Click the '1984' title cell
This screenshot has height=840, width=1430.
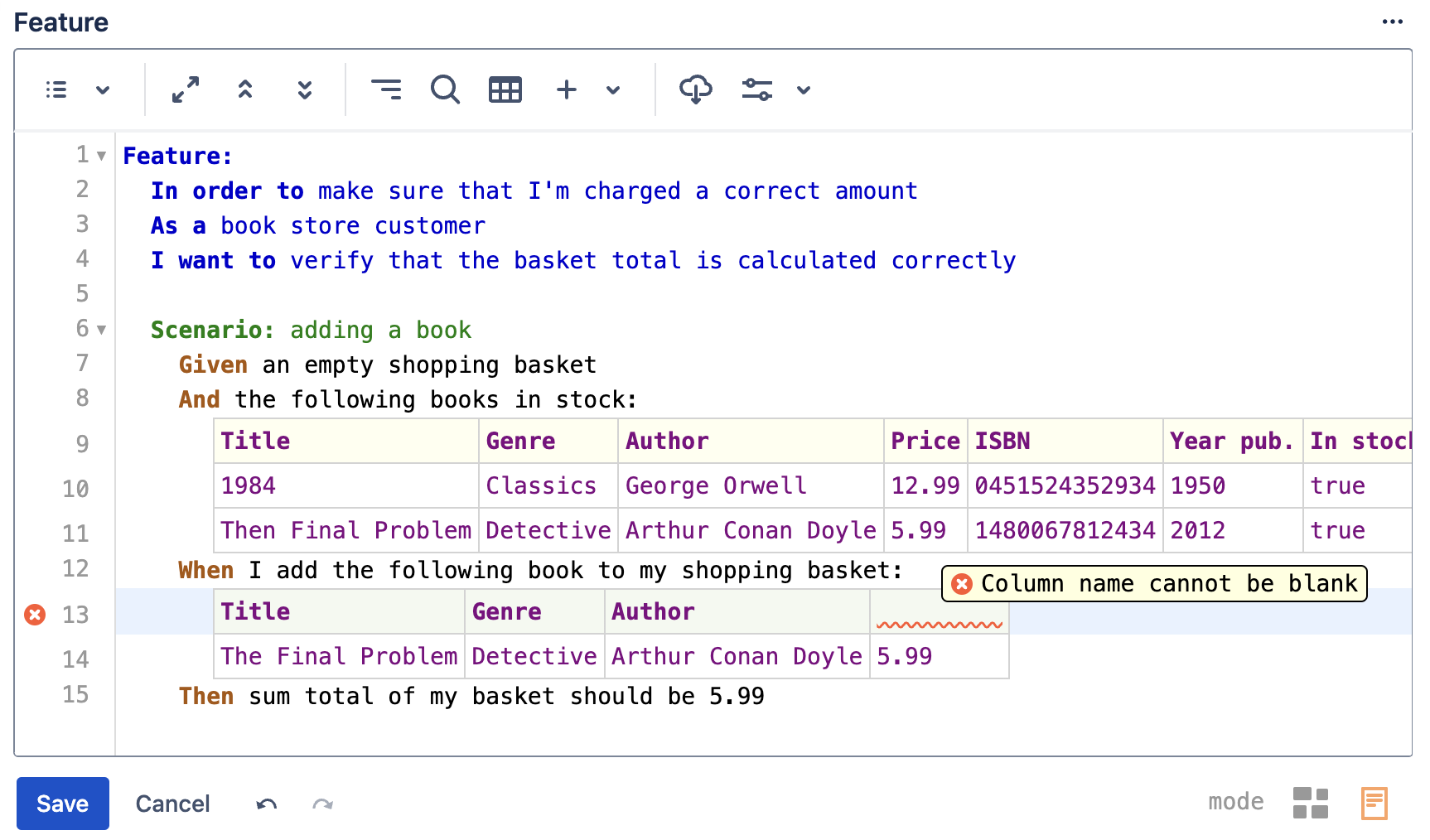coord(346,485)
